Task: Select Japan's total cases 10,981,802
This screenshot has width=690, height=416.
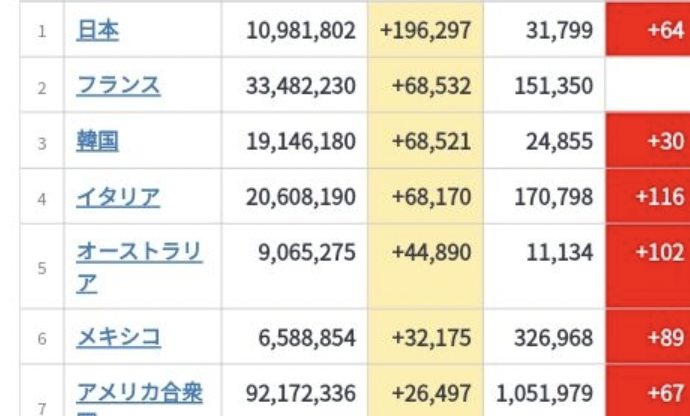Action: pyautogui.click(x=301, y=31)
